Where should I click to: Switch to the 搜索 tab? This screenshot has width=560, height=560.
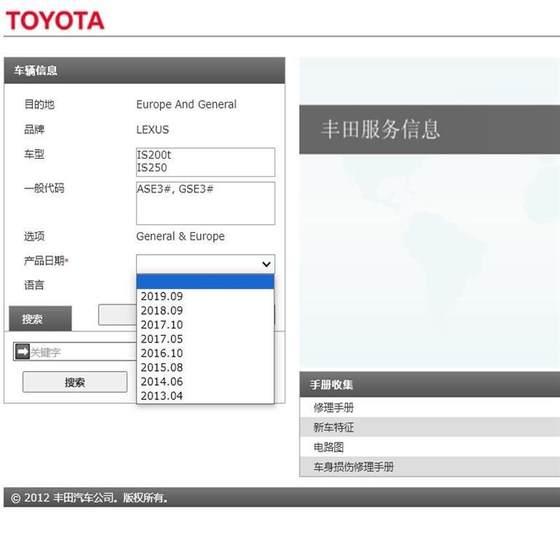40,318
